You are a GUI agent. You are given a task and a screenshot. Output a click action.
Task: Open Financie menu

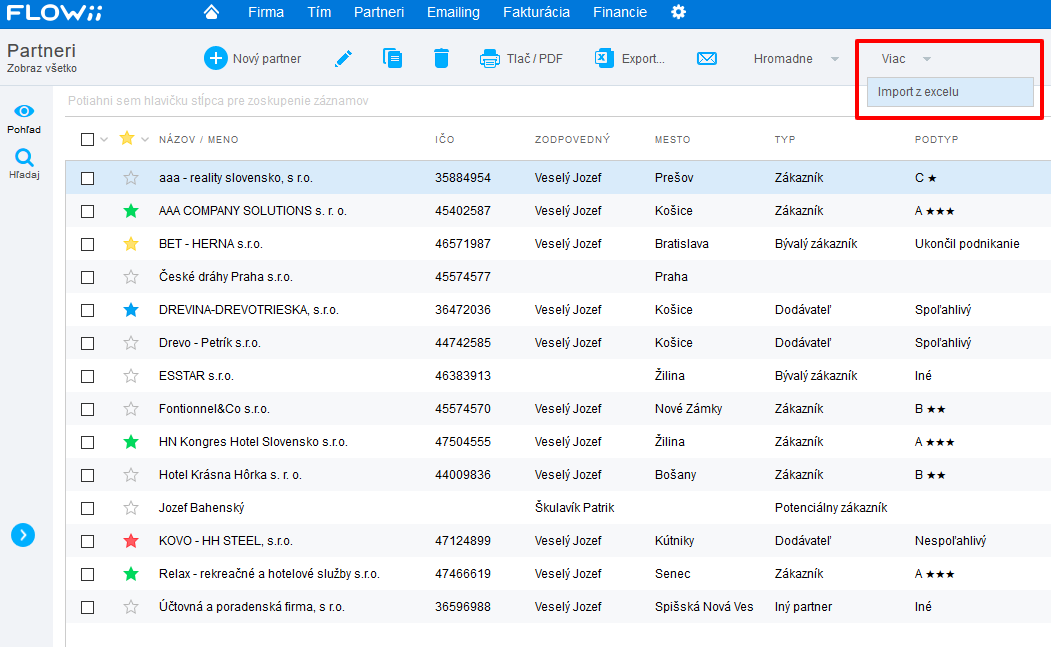(620, 12)
